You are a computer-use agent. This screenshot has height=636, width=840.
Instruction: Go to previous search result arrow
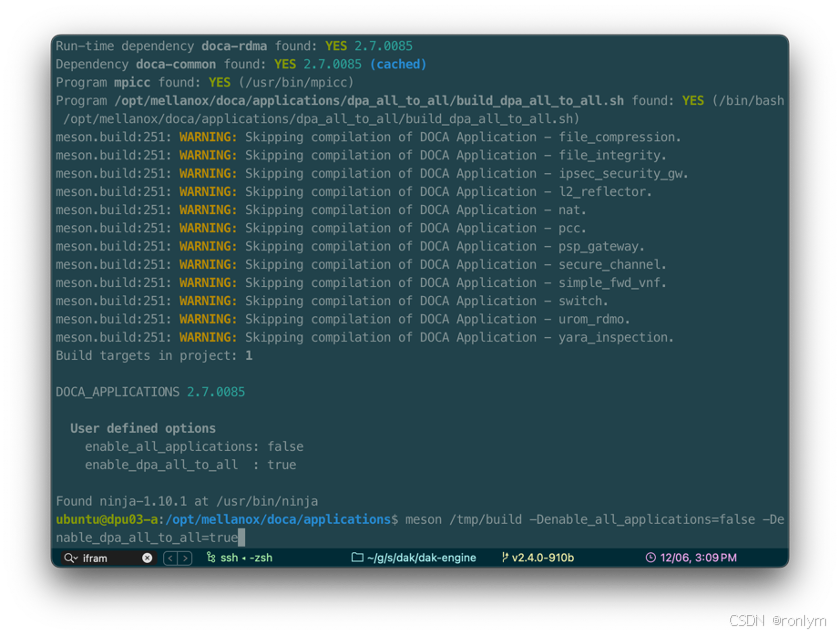[170, 558]
